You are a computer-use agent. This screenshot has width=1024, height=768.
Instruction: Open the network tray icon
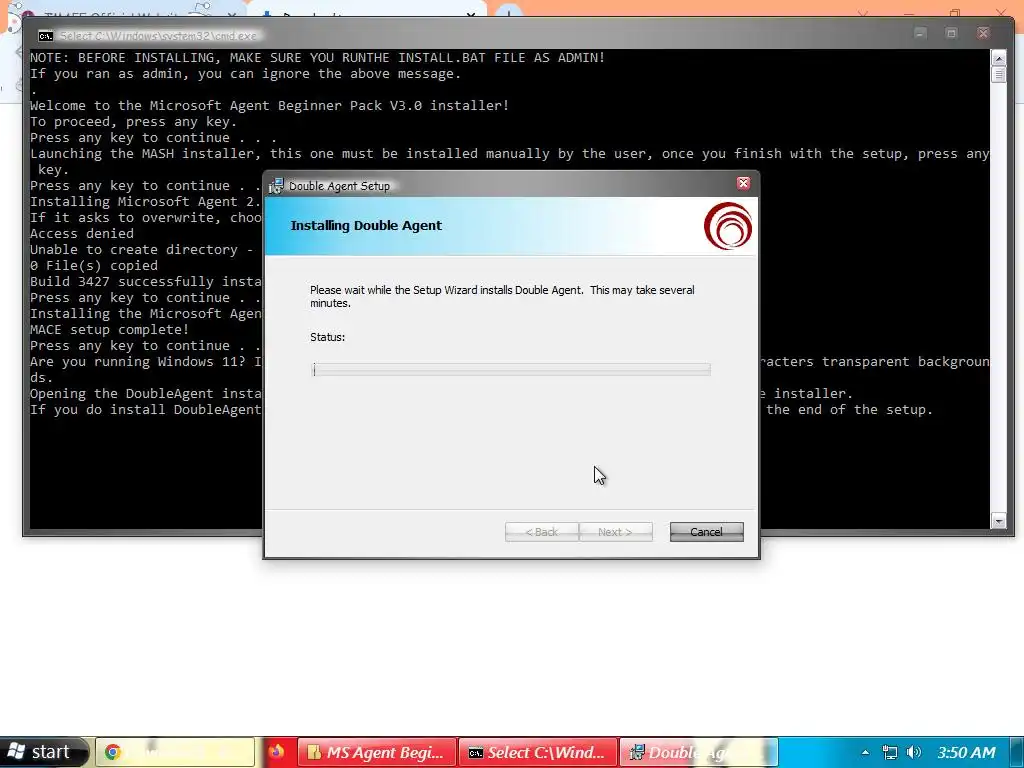click(889, 752)
